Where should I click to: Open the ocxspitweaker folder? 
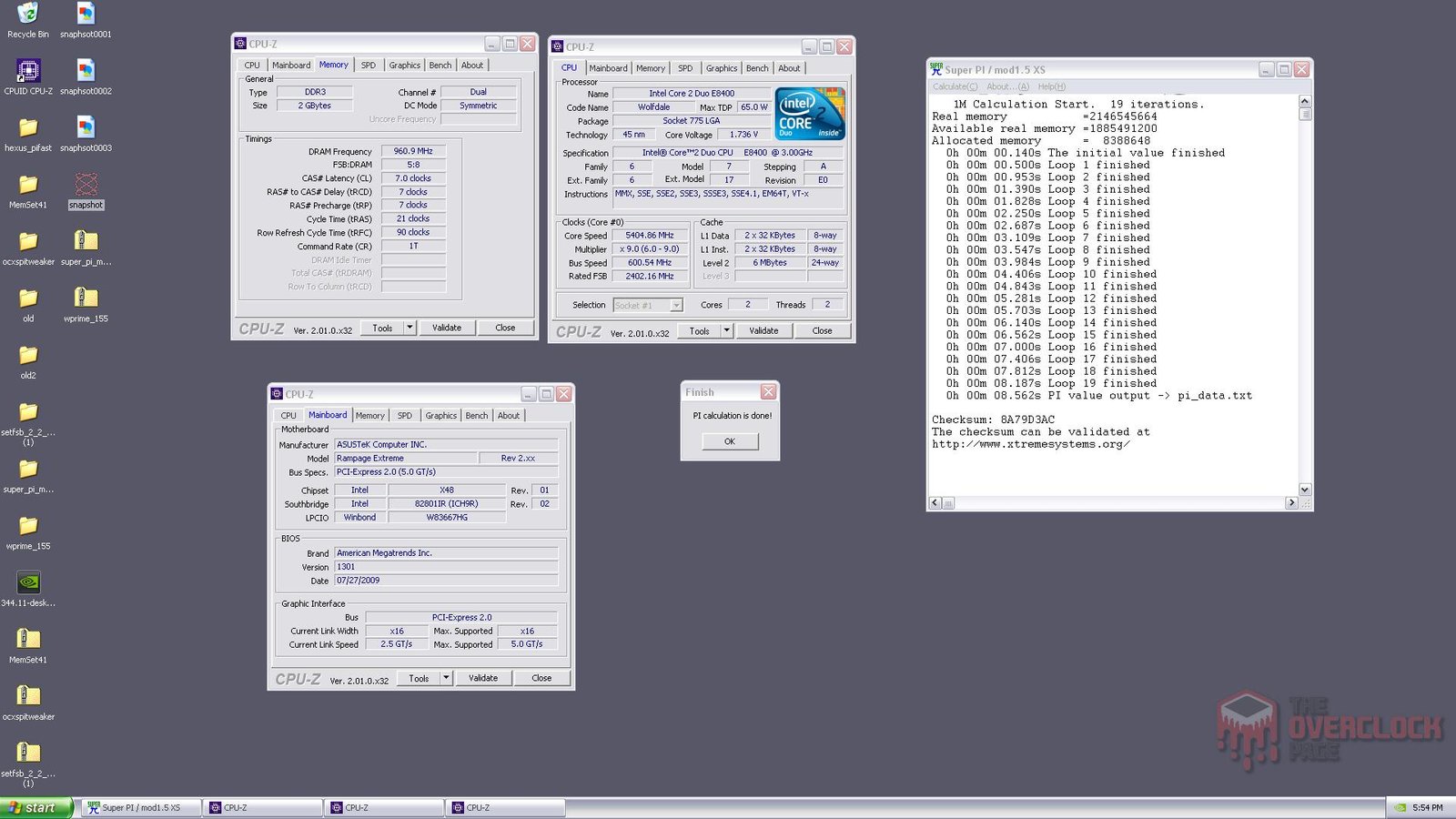pos(27,246)
